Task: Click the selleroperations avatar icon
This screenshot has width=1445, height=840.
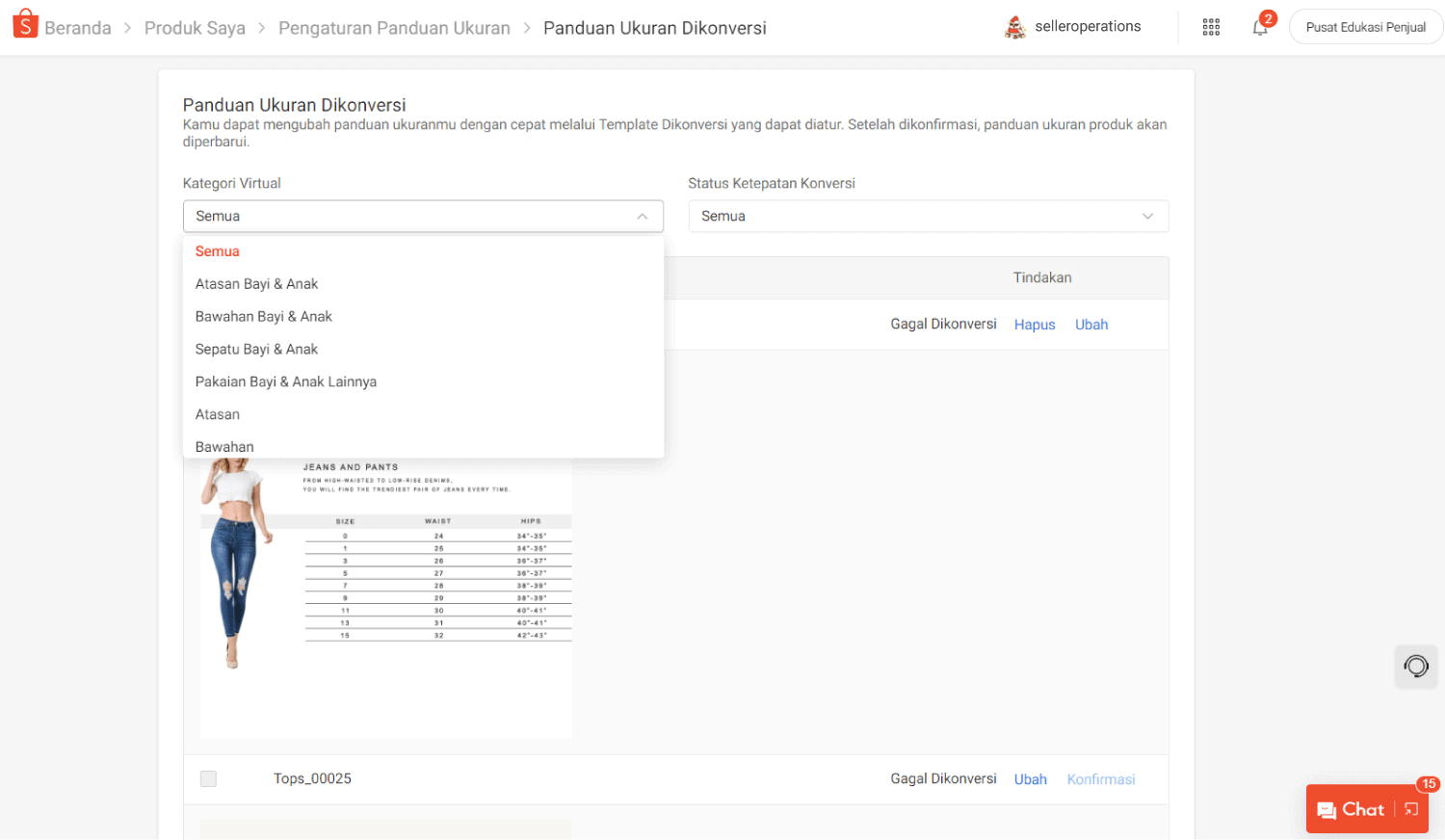Action: click(x=1014, y=27)
